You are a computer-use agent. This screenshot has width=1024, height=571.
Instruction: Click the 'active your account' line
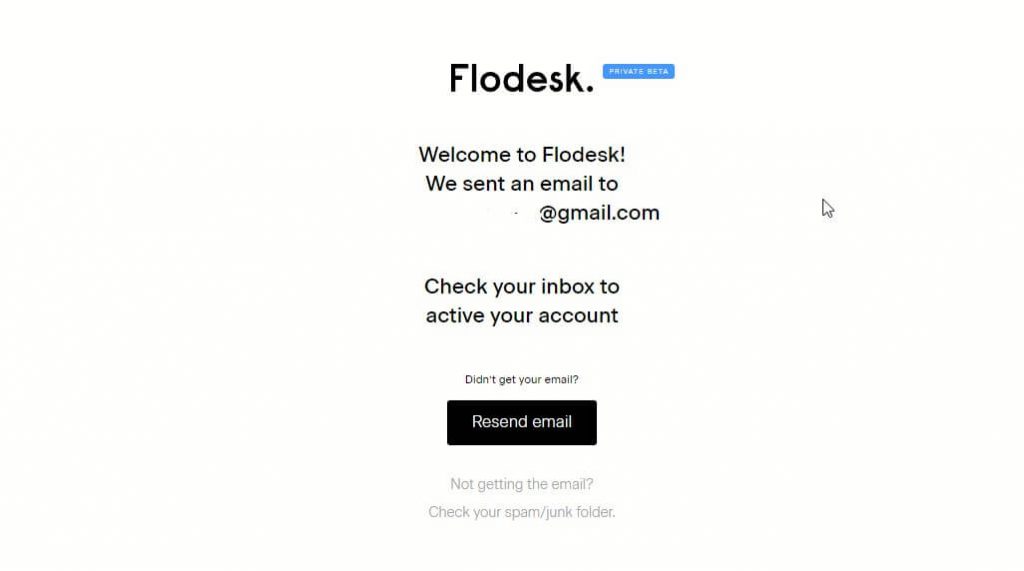(x=522, y=316)
